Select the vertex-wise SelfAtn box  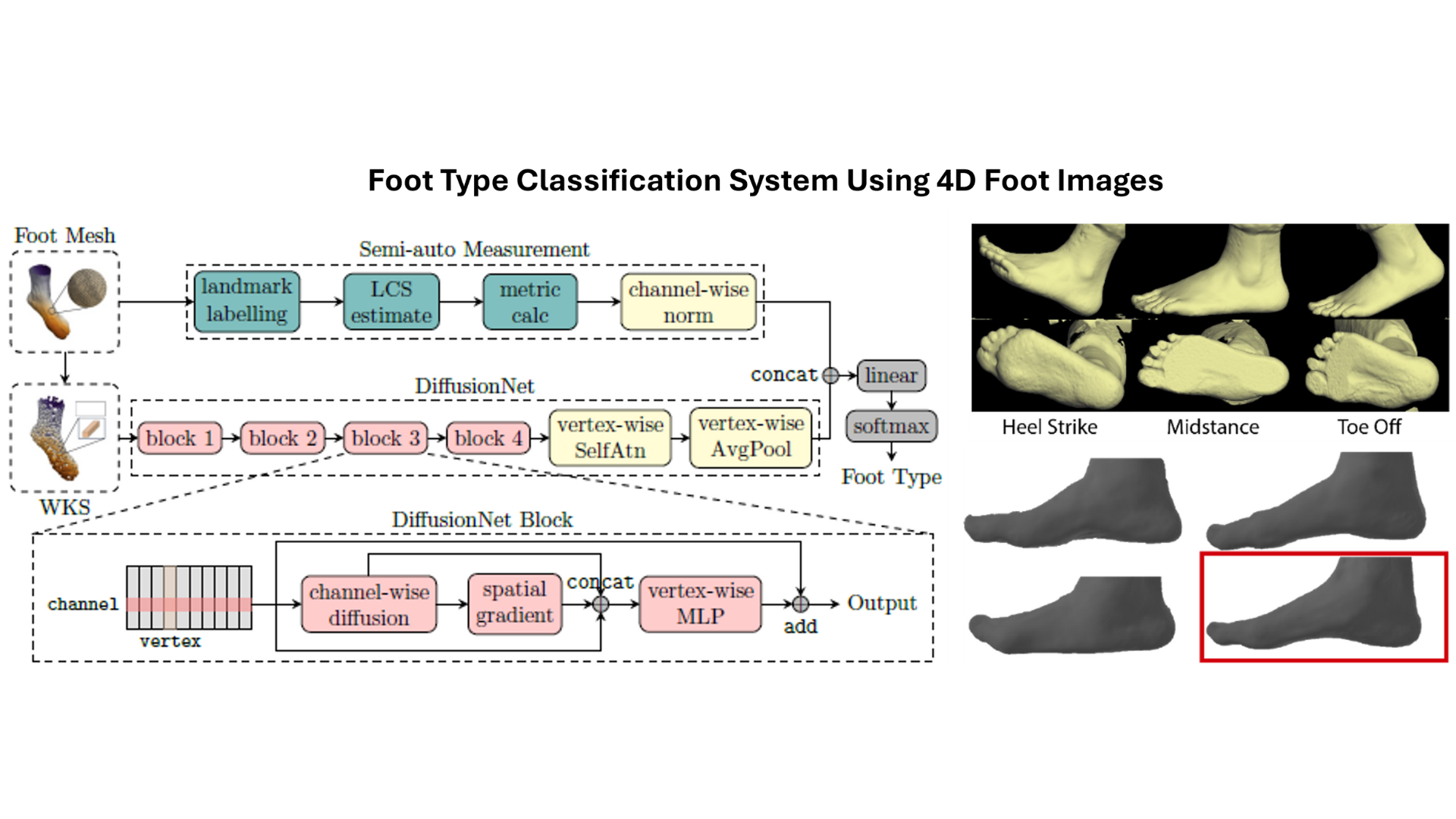pos(610,438)
